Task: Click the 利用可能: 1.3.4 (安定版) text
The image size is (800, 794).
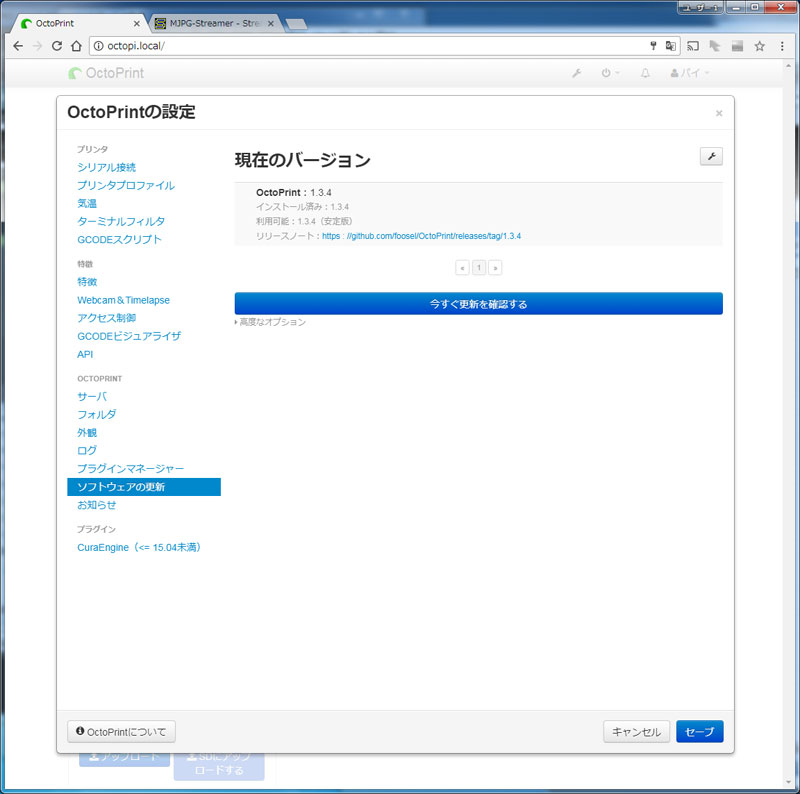Action: point(304,221)
